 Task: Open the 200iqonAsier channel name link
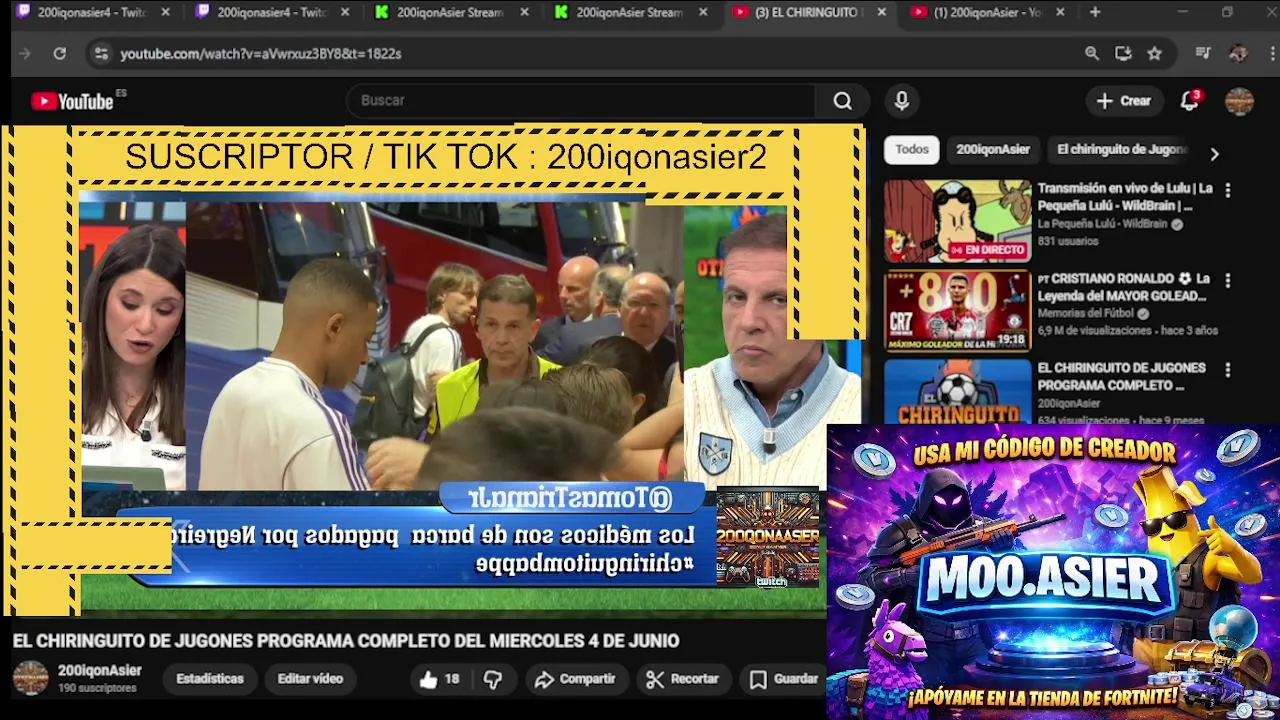coord(99,671)
